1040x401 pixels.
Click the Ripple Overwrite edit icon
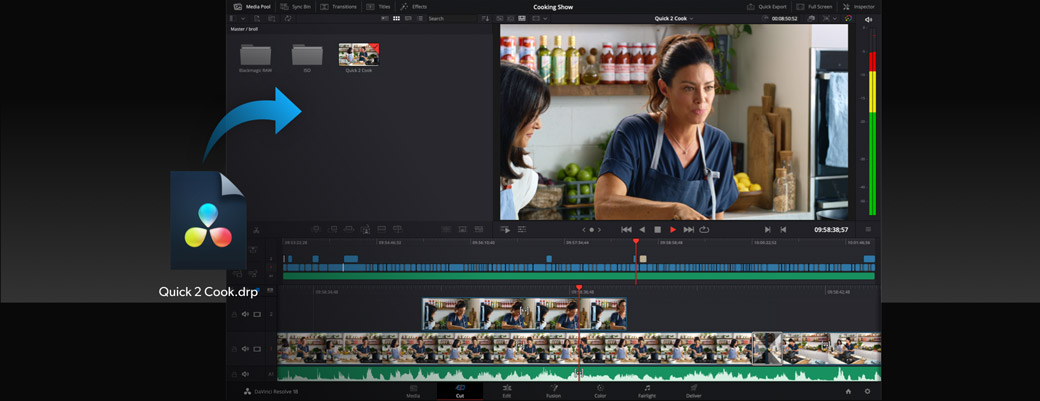click(349, 229)
